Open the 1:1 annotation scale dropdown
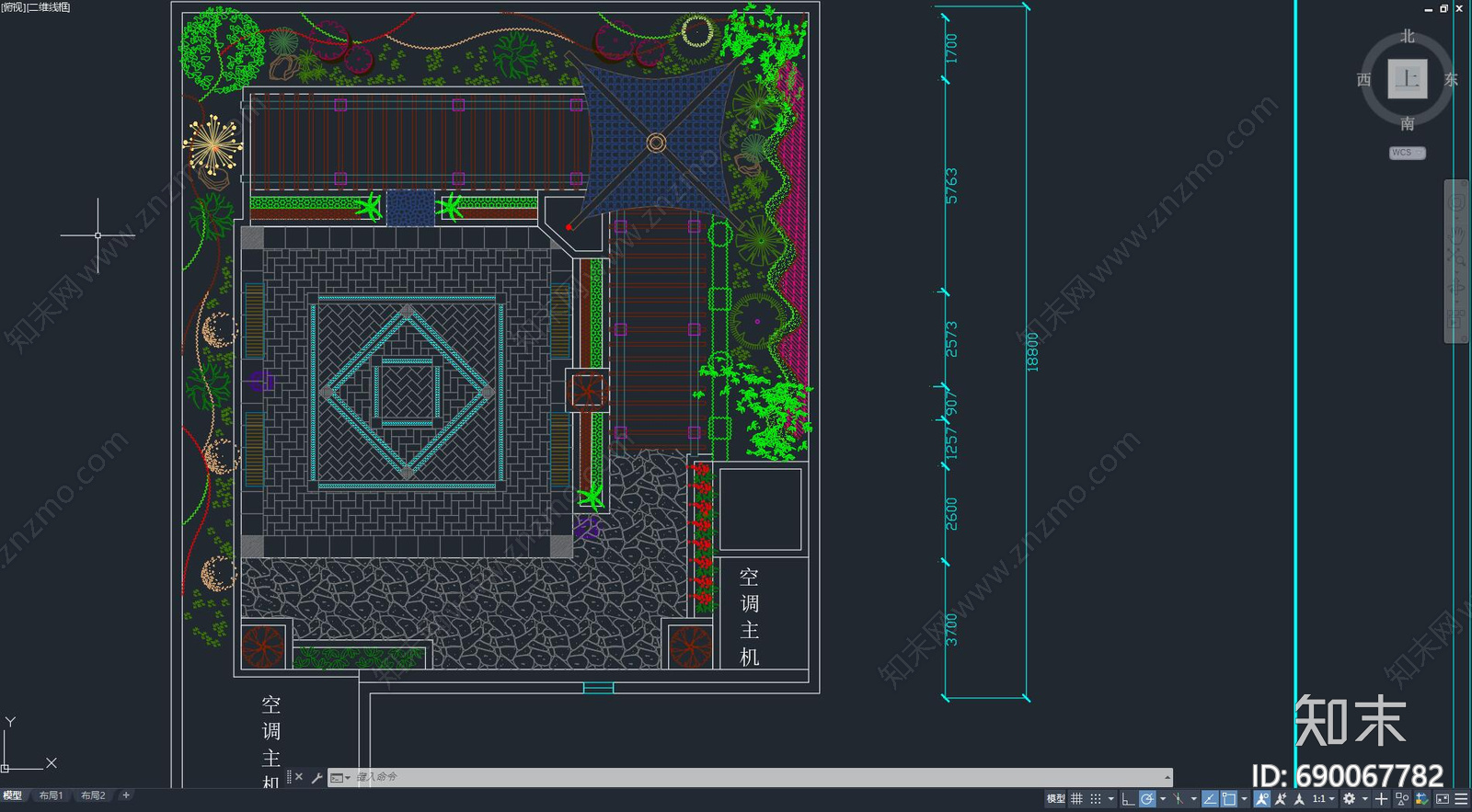 point(1324,798)
